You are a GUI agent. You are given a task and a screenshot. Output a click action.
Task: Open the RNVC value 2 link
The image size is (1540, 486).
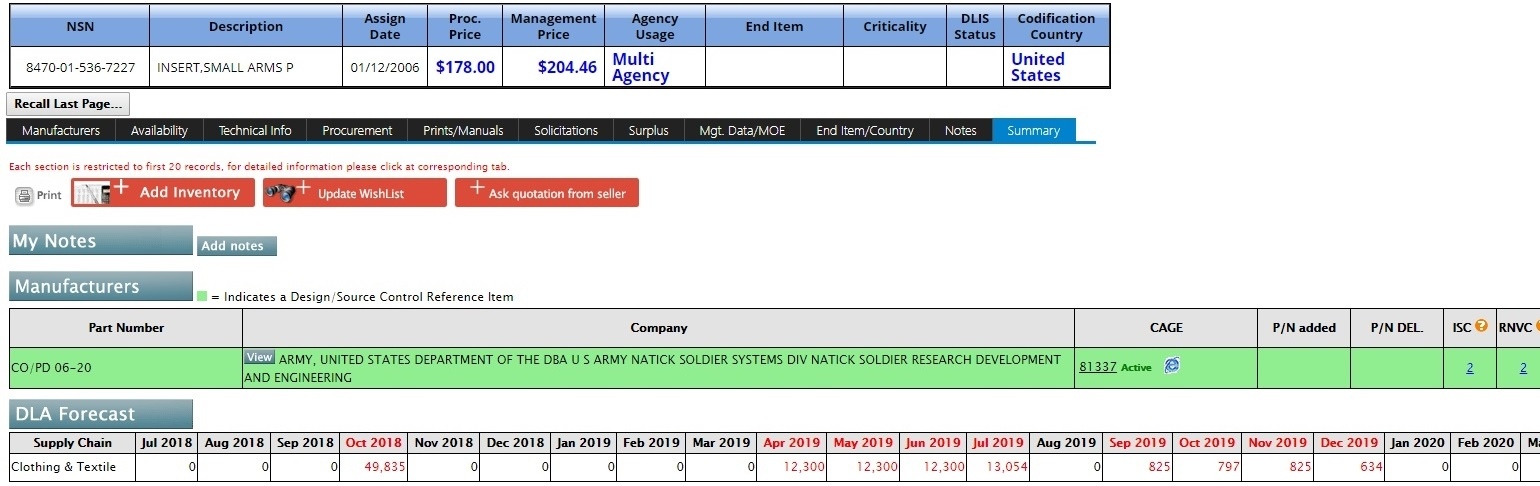click(1523, 368)
